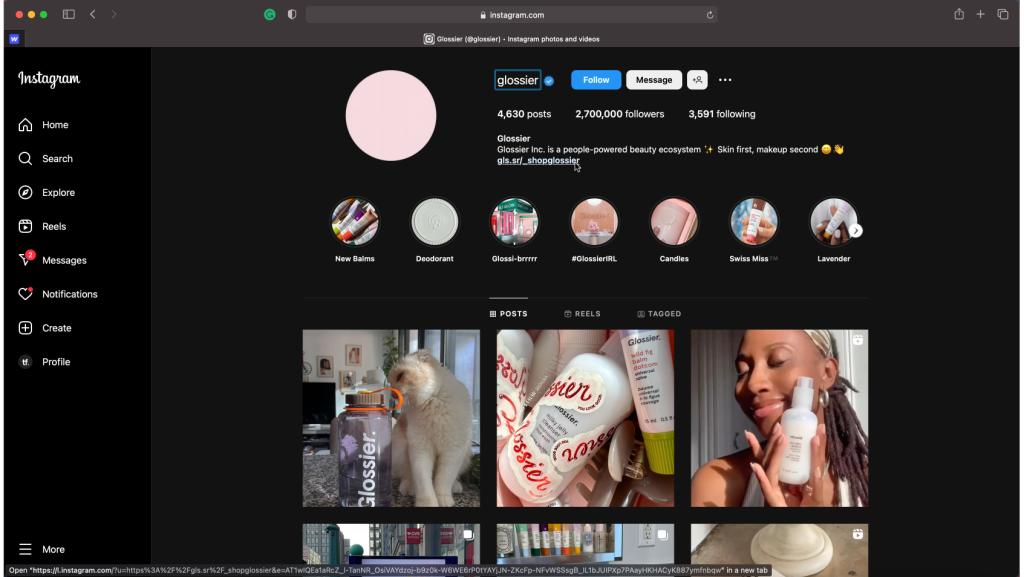Open the privacy report shield icon
Image resolution: width=1024 pixels, height=577 pixels.
pyautogui.click(x=292, y=14)
